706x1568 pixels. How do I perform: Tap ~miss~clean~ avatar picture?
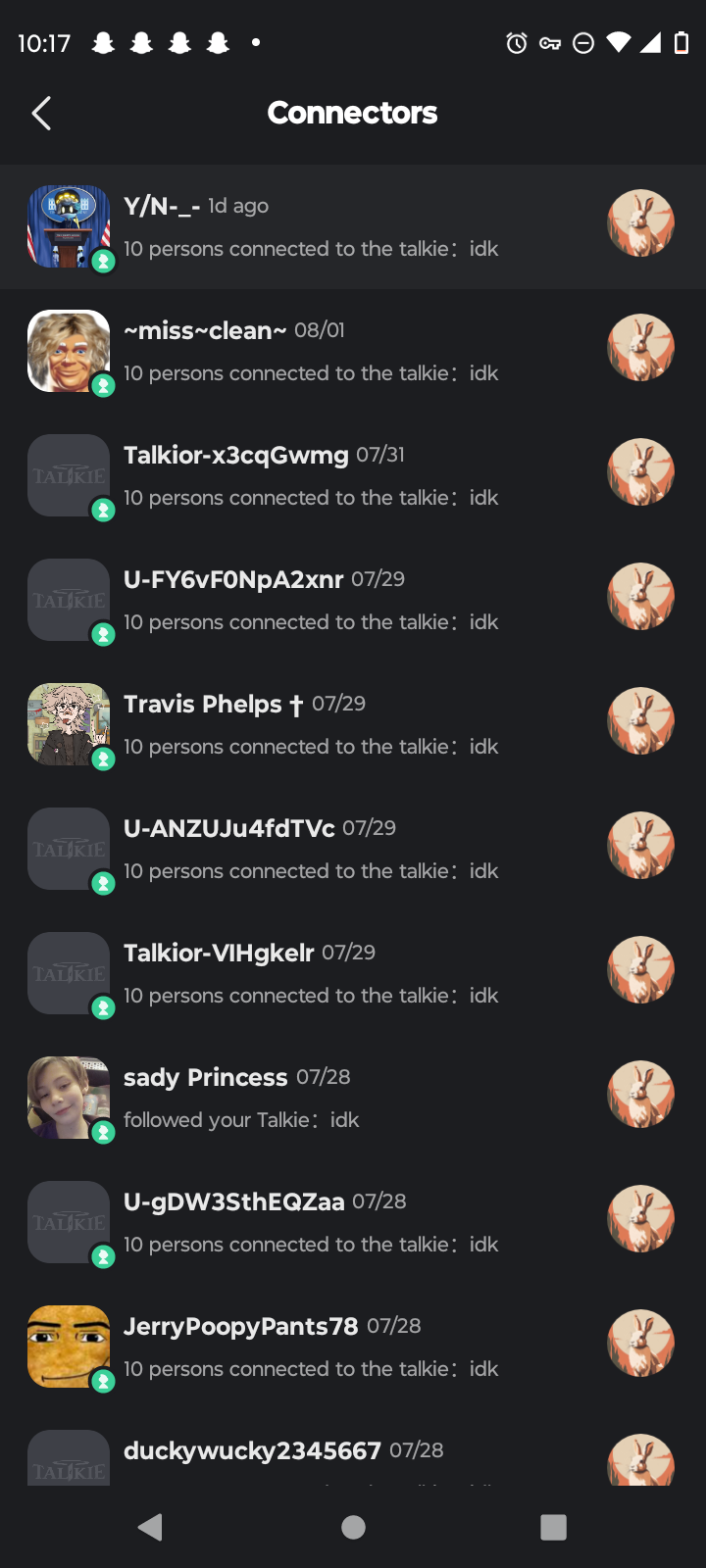coord(69,351)
